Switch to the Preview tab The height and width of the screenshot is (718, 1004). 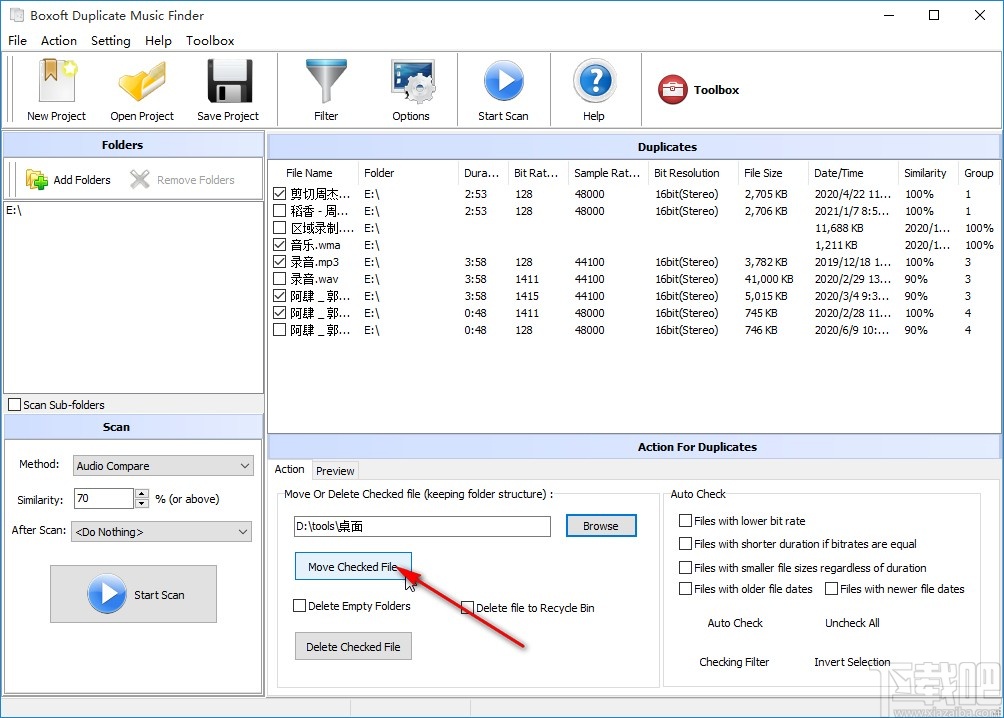click(x=335, y=471)
